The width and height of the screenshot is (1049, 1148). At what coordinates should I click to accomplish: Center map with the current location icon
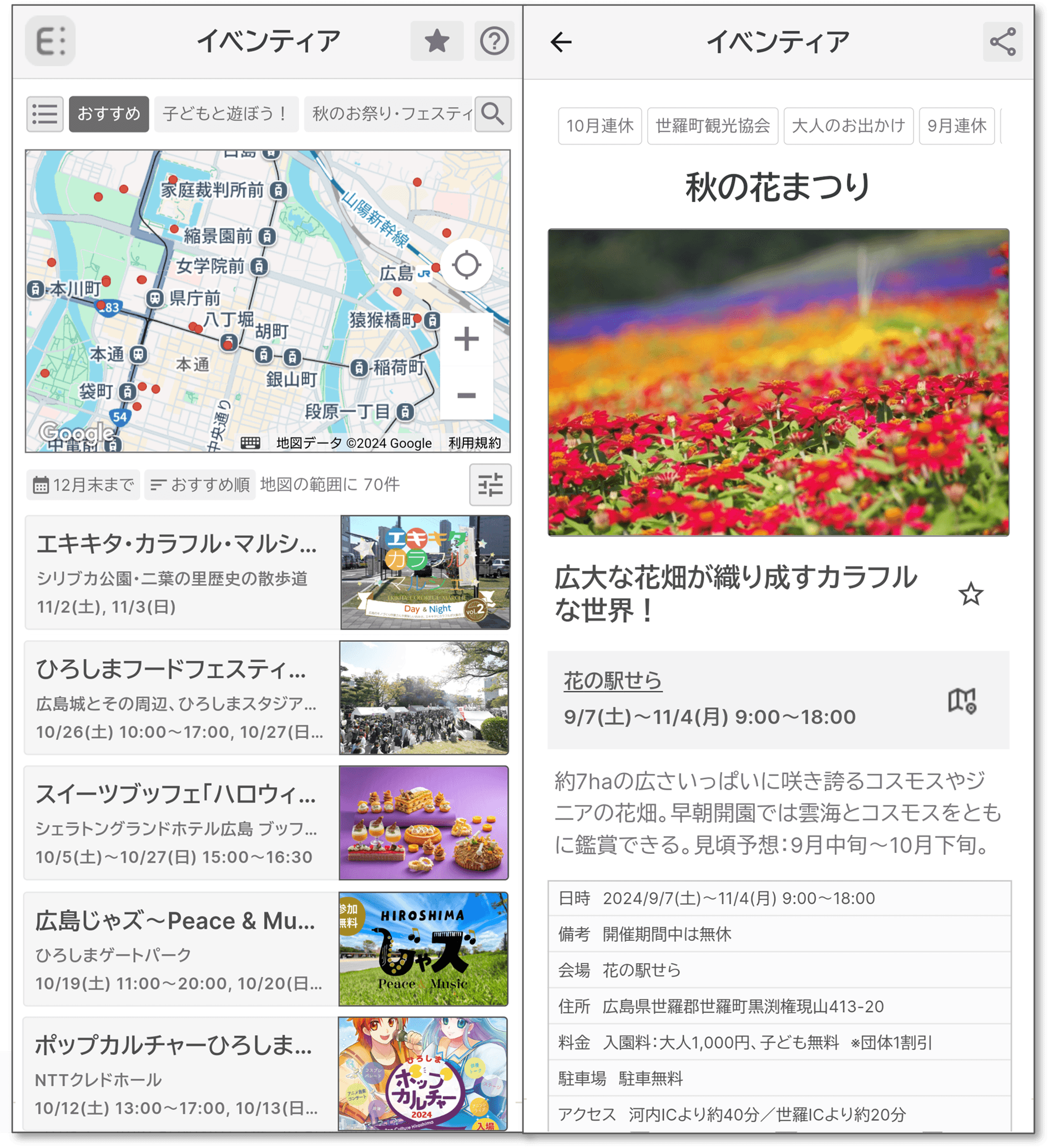pyautogui.click(x=466, y=265)
